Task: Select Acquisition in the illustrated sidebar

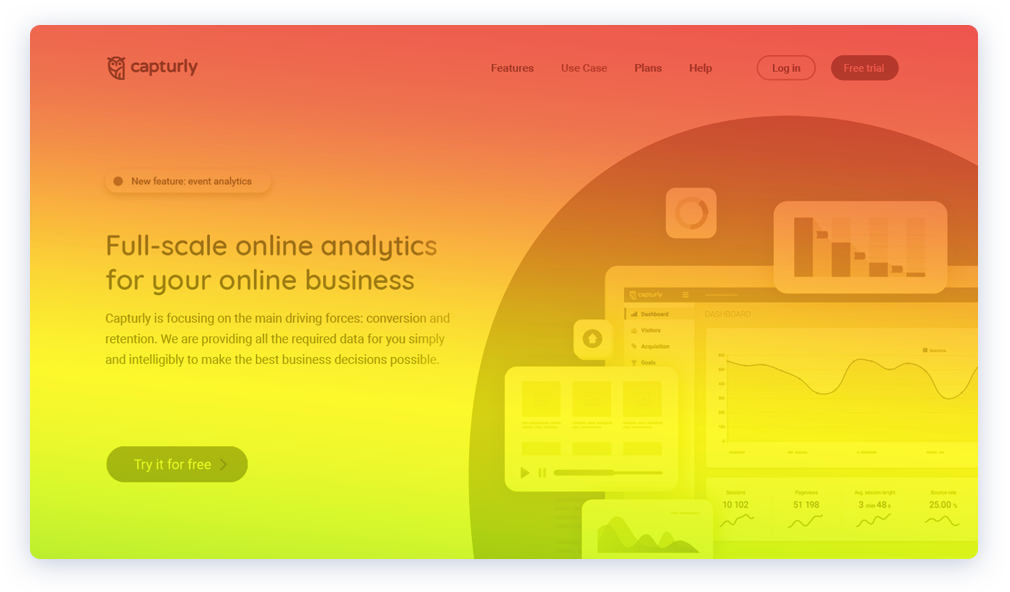Action: pos(651,347)
